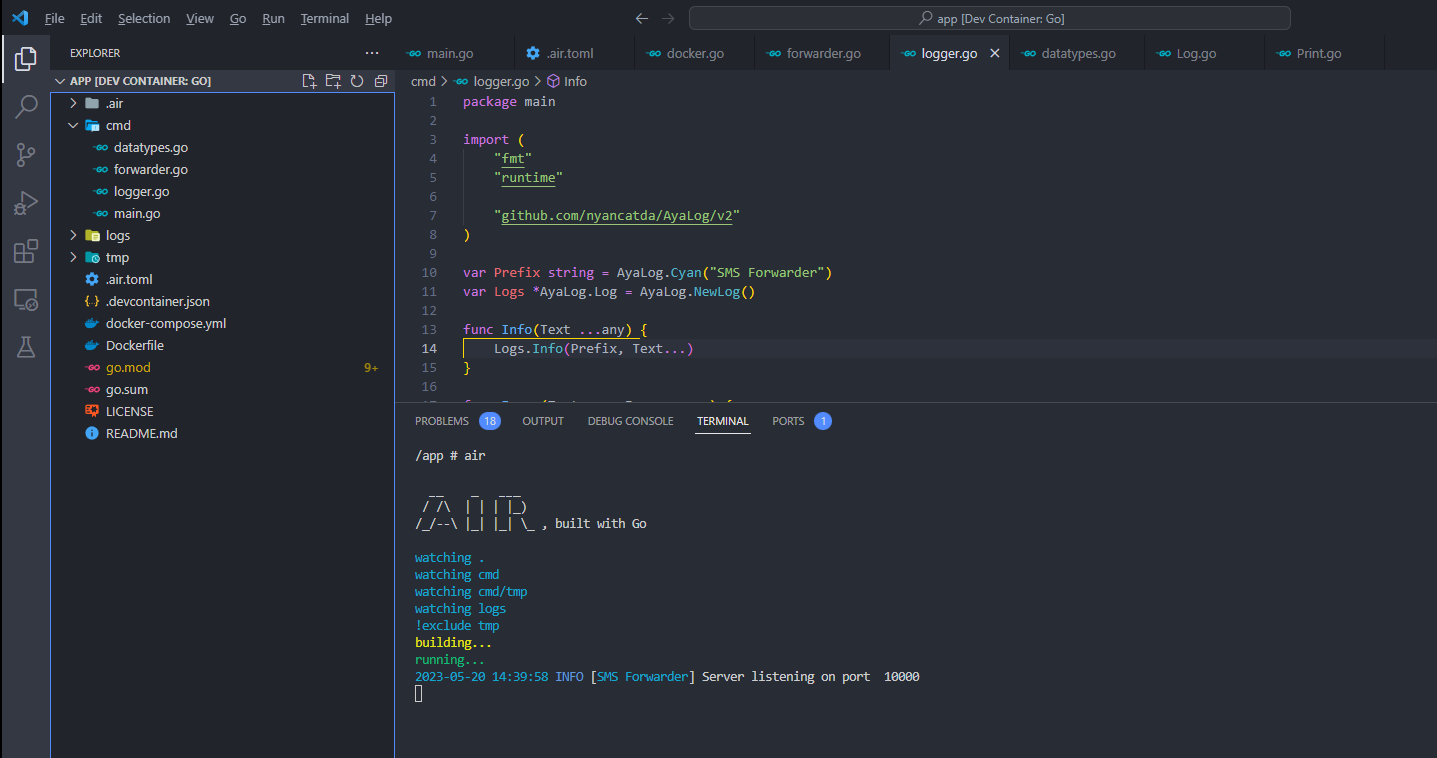Open the Help menu
This screenshot has height=758, width=1437.
pos(378,18)
